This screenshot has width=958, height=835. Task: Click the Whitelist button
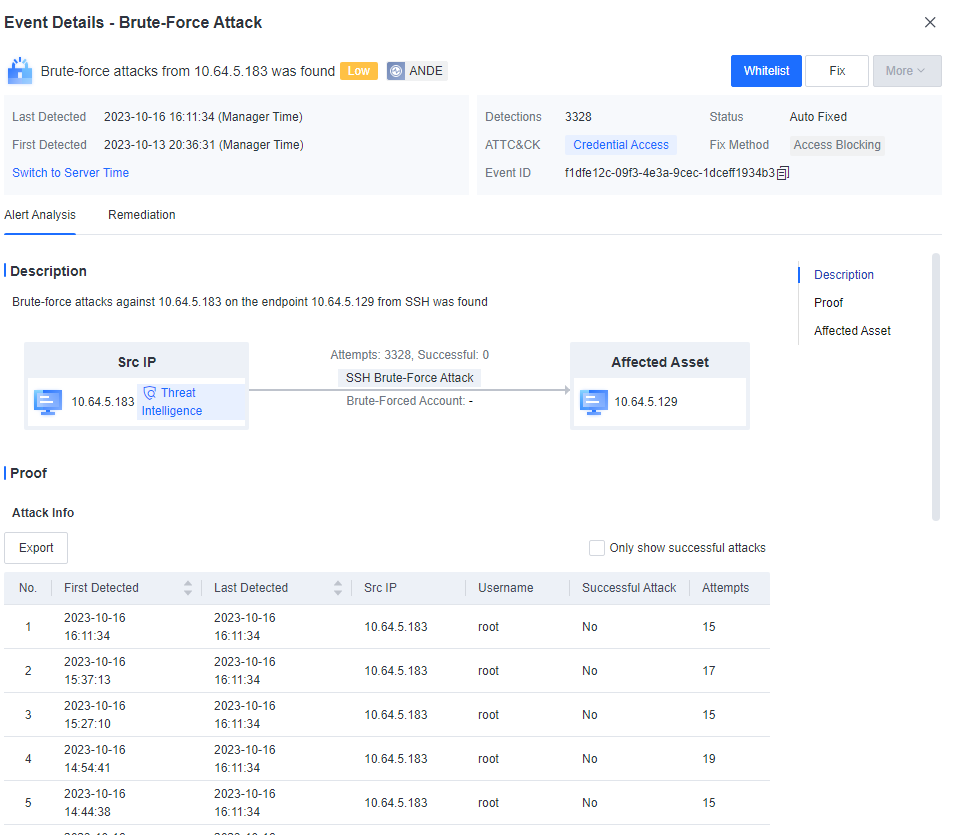(x=766, y=71)
